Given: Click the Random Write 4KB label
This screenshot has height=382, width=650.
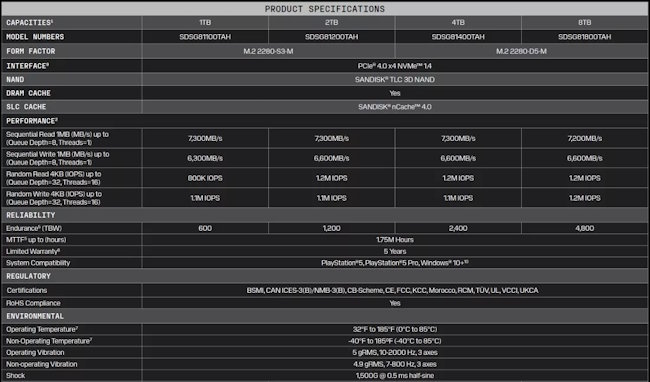Looking at the screenshot, I should [54, 198].
